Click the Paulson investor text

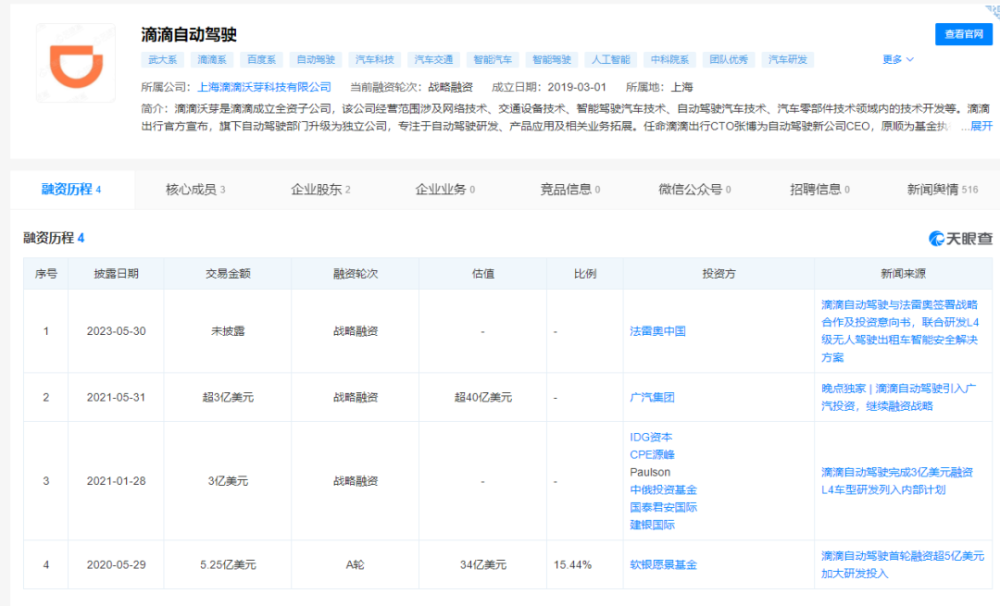[x=650, y=472]
